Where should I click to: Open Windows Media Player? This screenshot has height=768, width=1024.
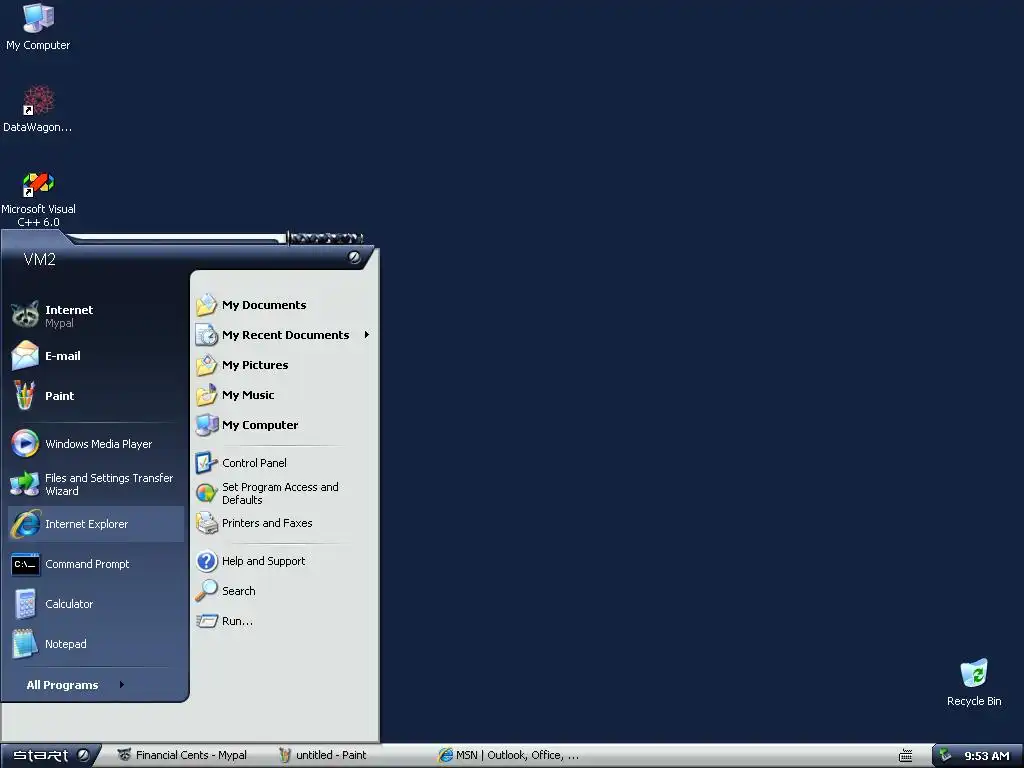(x=96, y=444)
